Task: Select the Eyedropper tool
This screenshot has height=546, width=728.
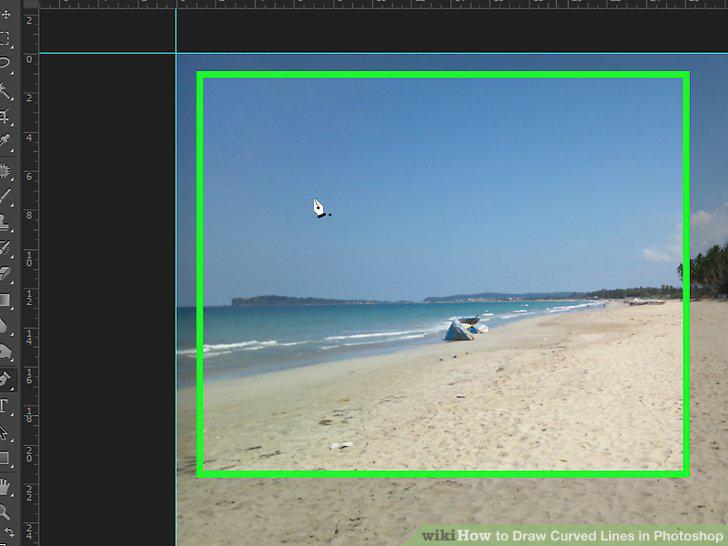Action: (x=5, y=140)
